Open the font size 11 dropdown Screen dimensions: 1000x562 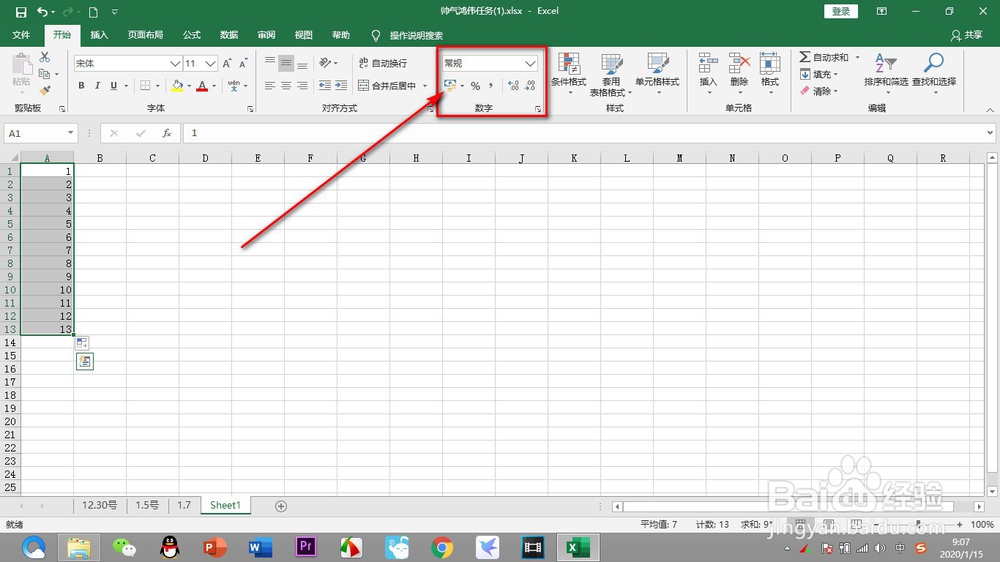pyautogui.click(x=210, y=63)
